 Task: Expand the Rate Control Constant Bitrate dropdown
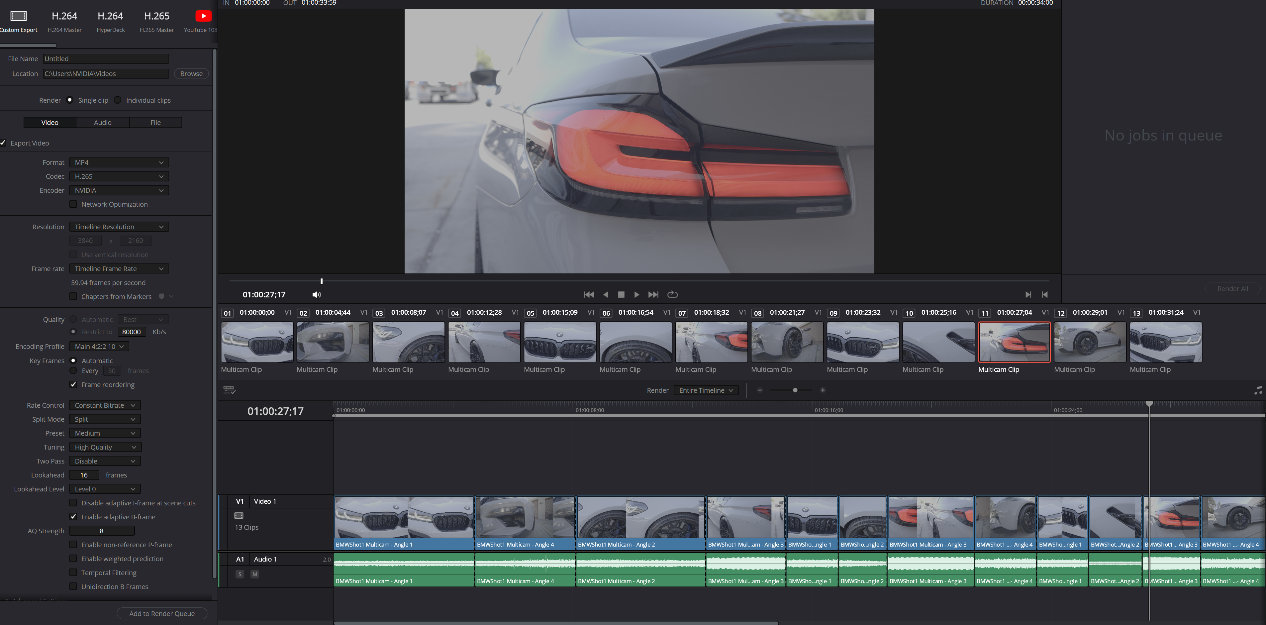(105, 405)
